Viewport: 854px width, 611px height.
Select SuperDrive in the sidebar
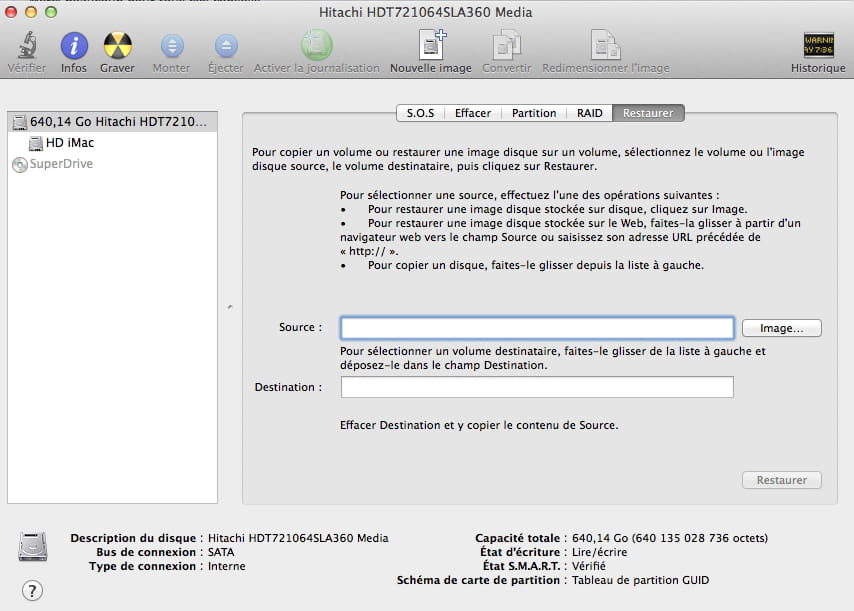112,164
